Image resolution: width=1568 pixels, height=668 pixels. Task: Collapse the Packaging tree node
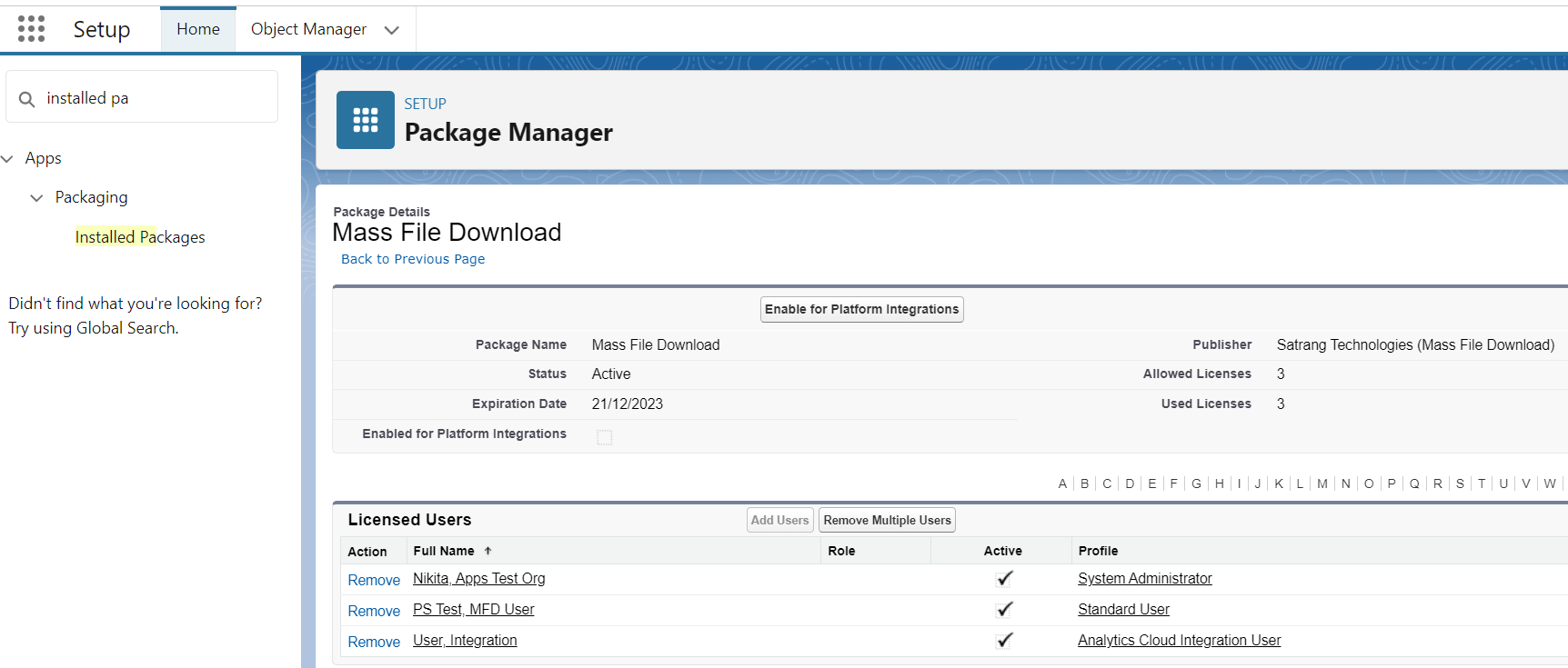(x=36, y=198)
